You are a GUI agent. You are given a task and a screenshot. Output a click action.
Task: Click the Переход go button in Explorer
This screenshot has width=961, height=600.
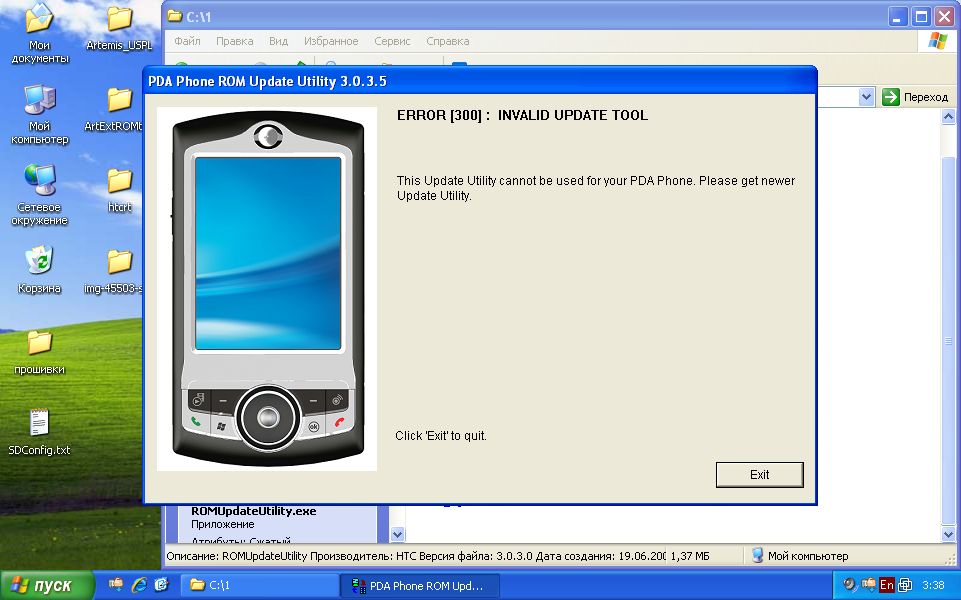click(x=915, y=97)
